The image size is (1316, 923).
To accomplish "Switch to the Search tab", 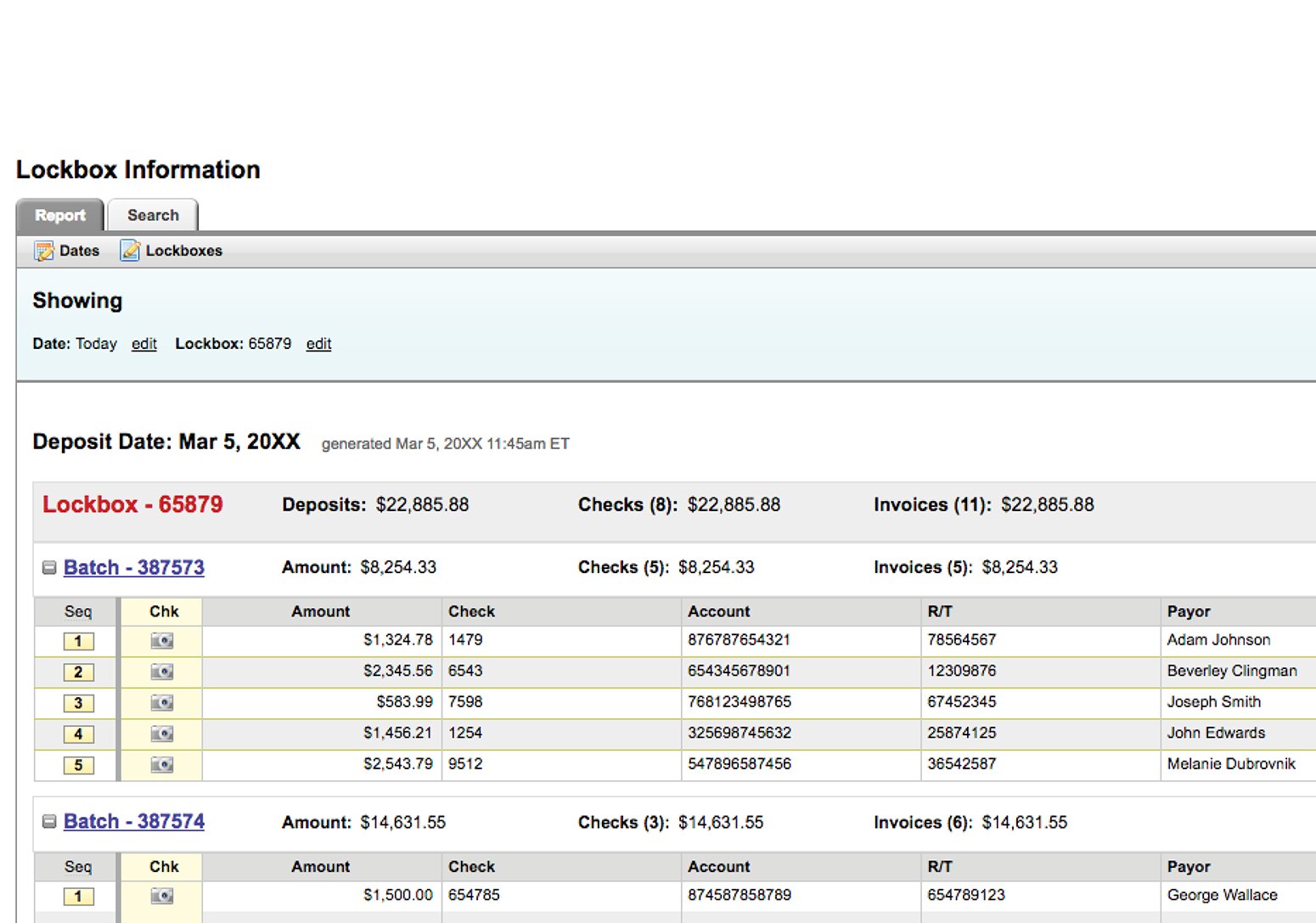I will [x=152, y=215].
